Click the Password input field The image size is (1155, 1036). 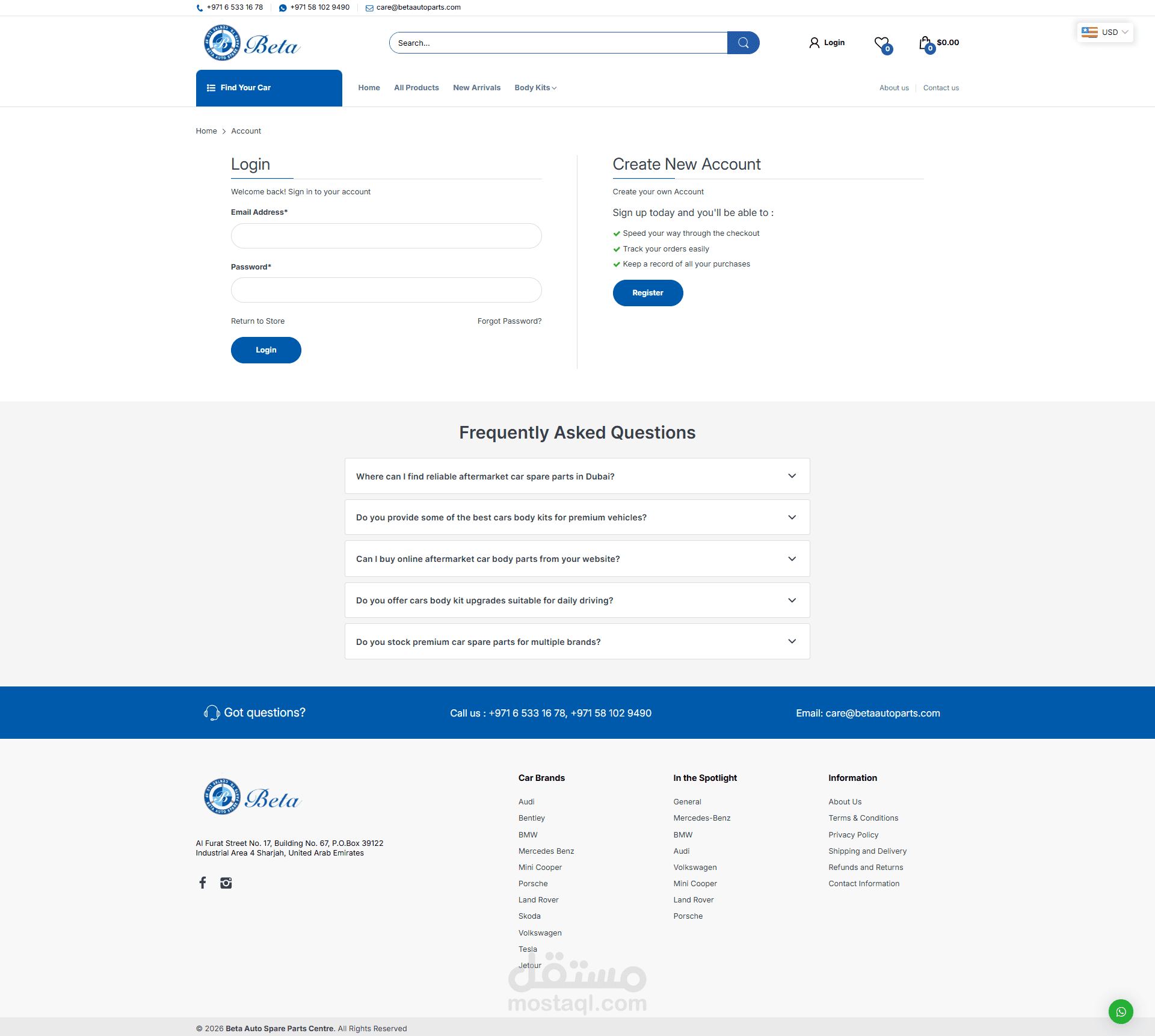tap(386, 290)
